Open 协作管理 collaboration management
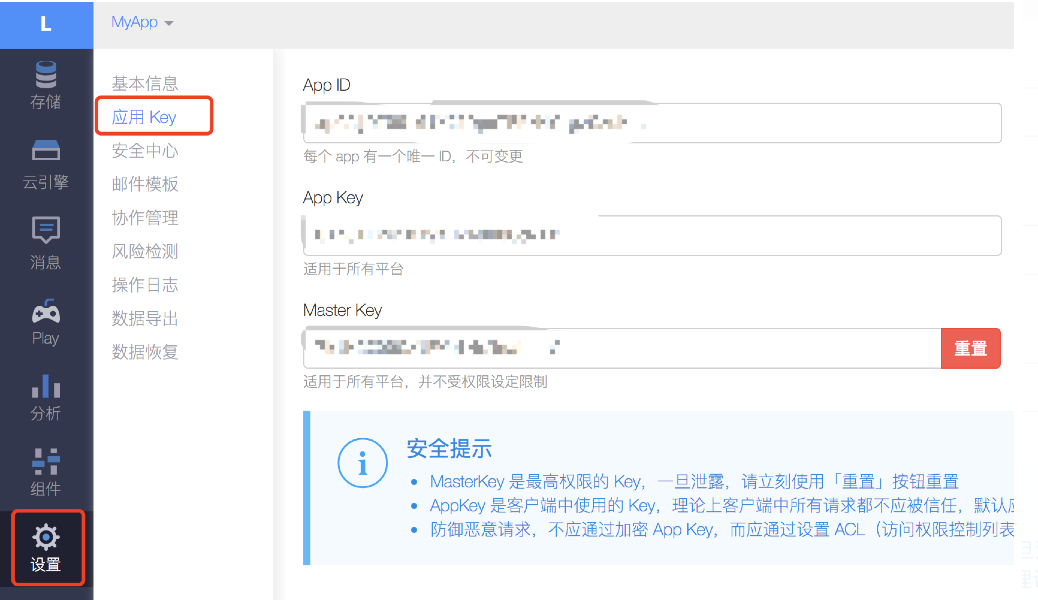This screenshot has width=1038, height=600. [x=145, y=218]
